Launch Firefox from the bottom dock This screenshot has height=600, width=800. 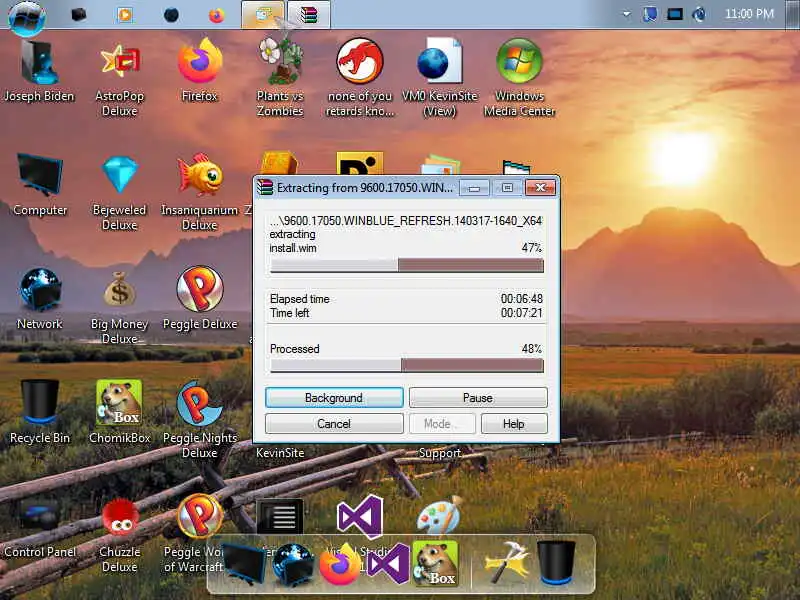click(x=340, y=564)
